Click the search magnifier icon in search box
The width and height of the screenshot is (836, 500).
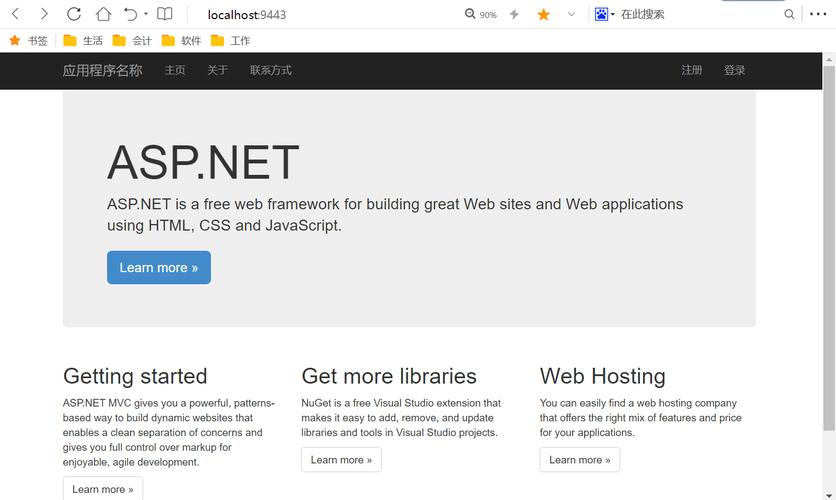789,14
